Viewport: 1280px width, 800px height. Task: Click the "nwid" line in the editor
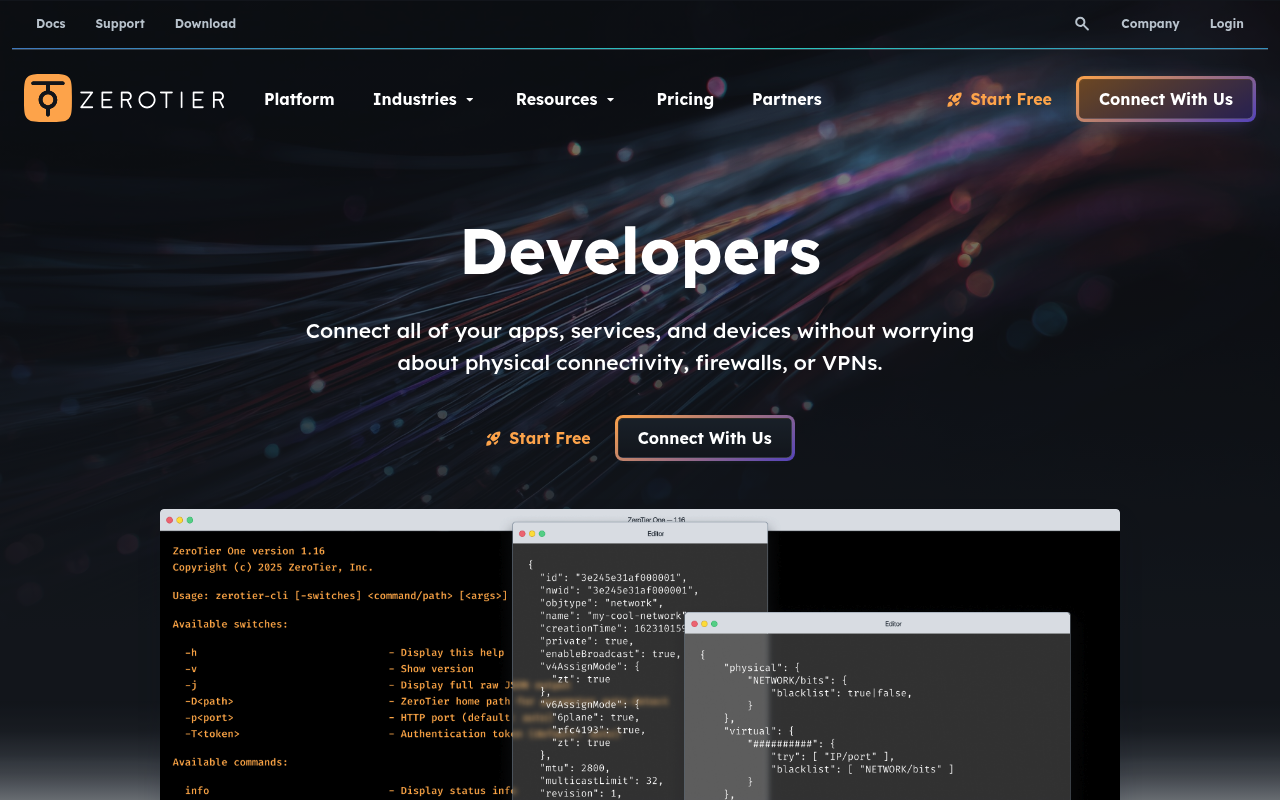[x=619, y=590]
